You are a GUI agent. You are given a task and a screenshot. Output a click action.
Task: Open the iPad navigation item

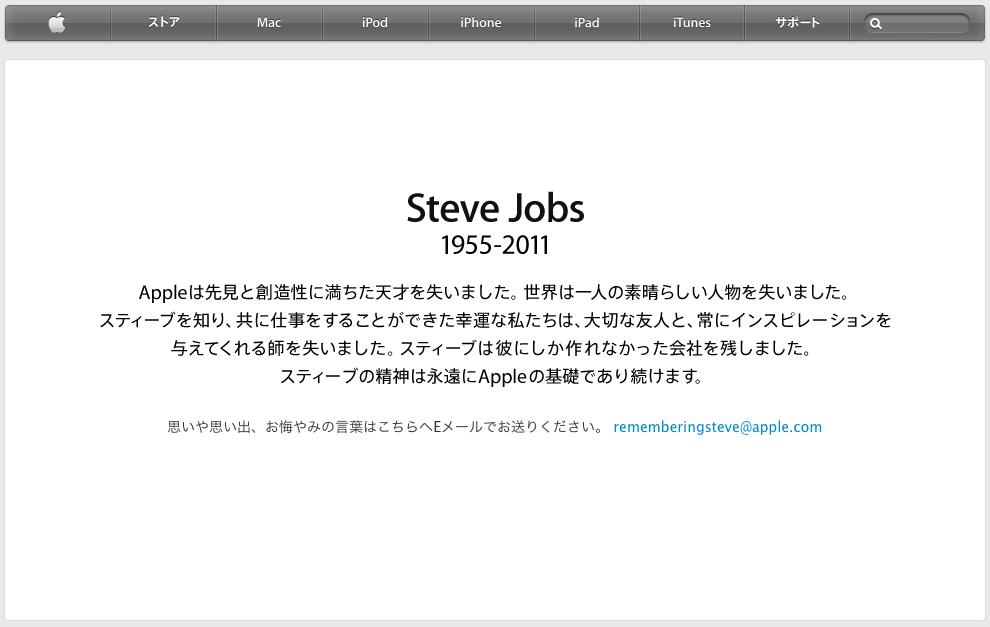pos(587,23)
